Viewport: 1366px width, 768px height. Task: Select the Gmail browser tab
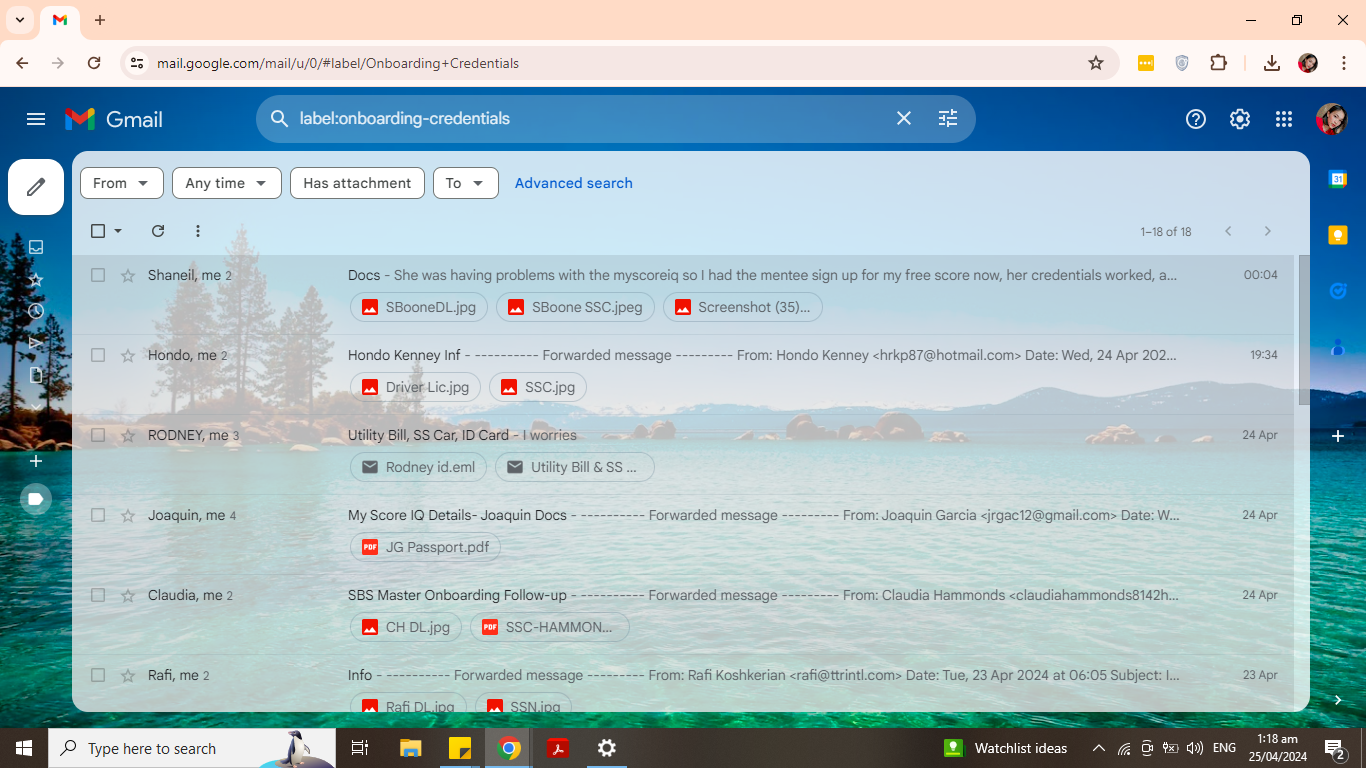(60, 20)
